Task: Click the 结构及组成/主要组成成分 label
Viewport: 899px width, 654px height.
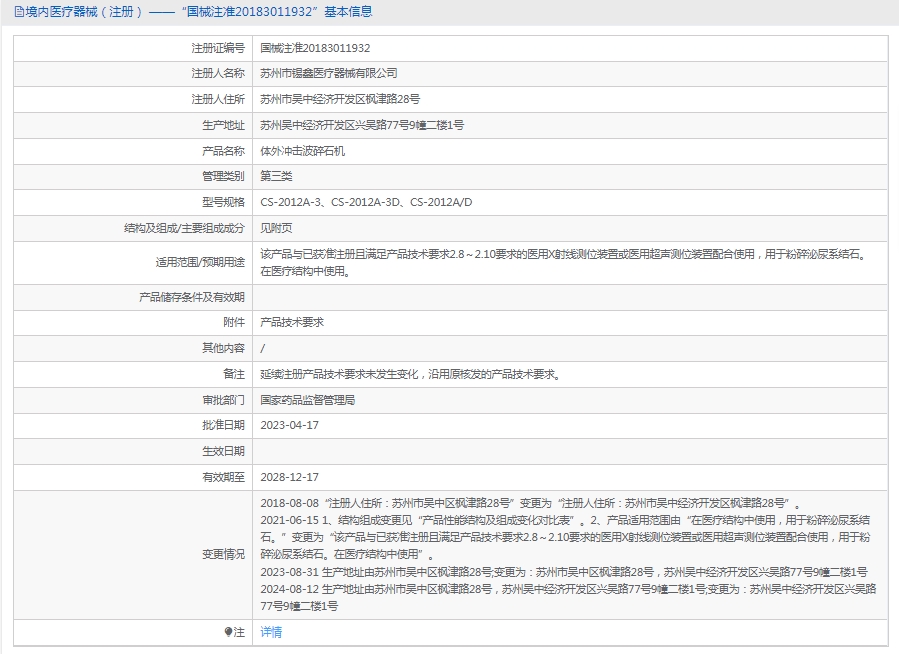Action: click(184, 228)
